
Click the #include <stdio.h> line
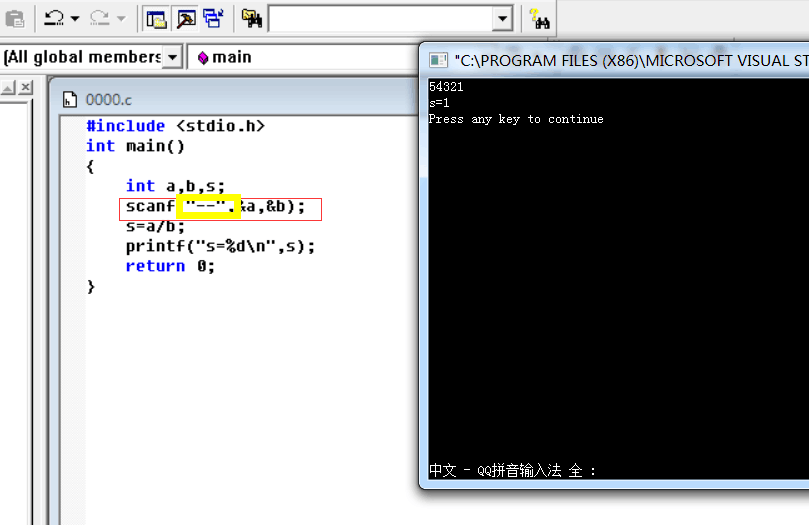point(175,126)
